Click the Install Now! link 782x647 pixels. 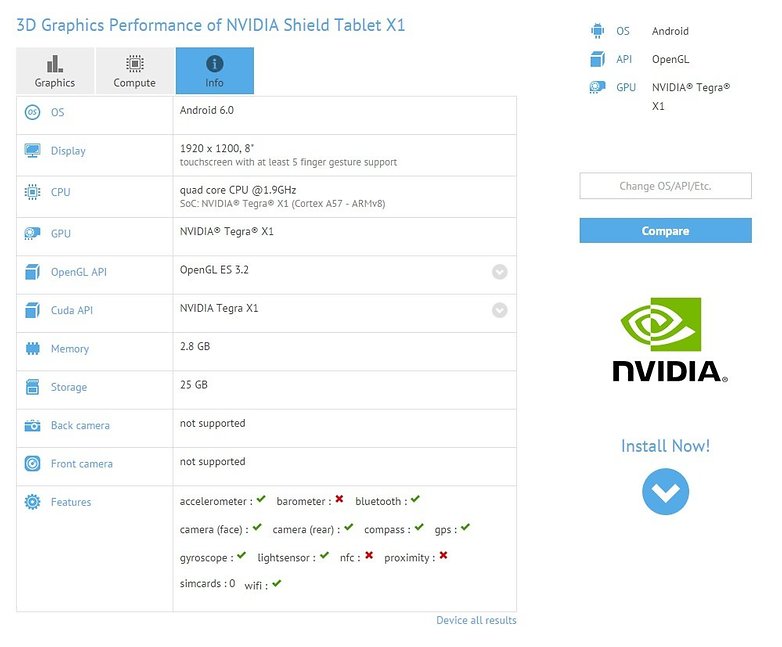(665, 446)
